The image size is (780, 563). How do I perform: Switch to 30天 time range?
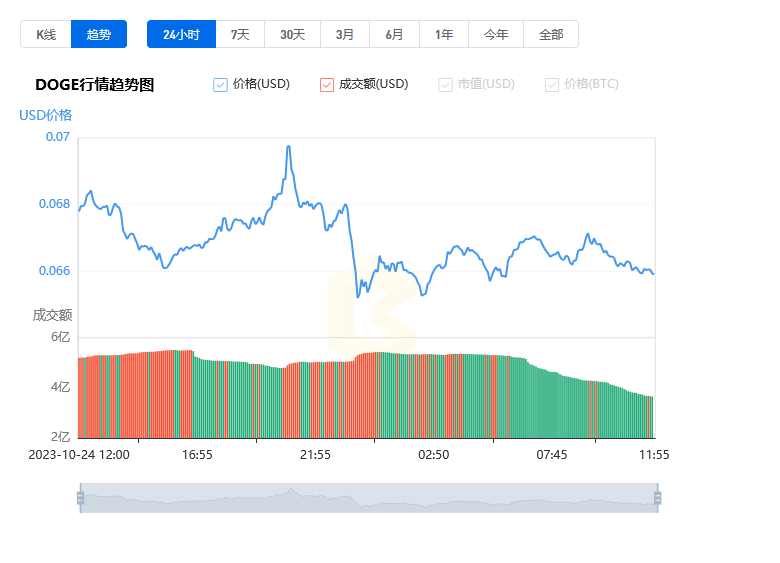(292, 34)
